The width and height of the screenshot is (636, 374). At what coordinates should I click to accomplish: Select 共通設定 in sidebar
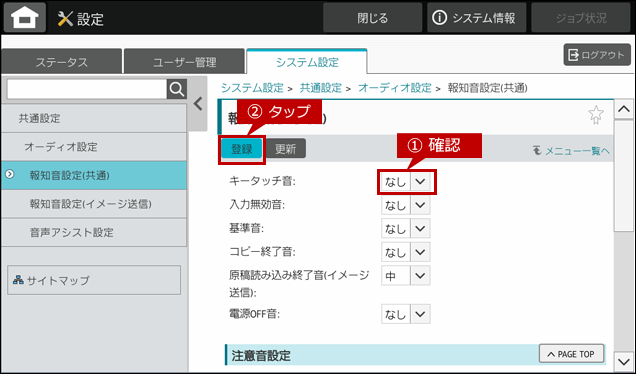[94, 118]
